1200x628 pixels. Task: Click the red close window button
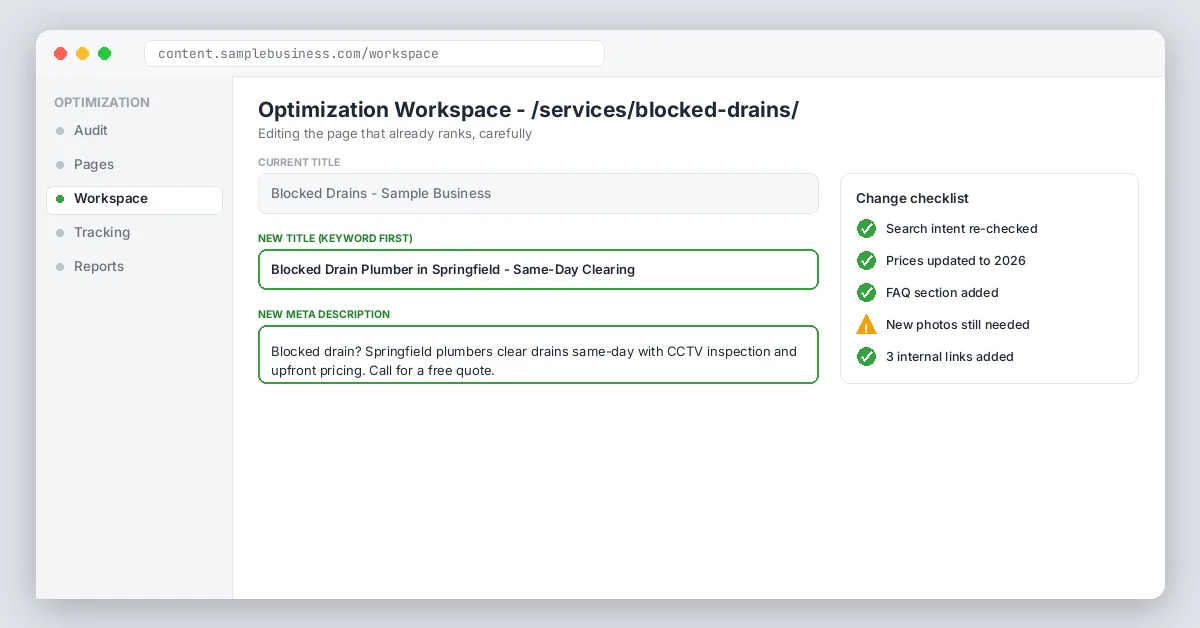coord(60,54)
